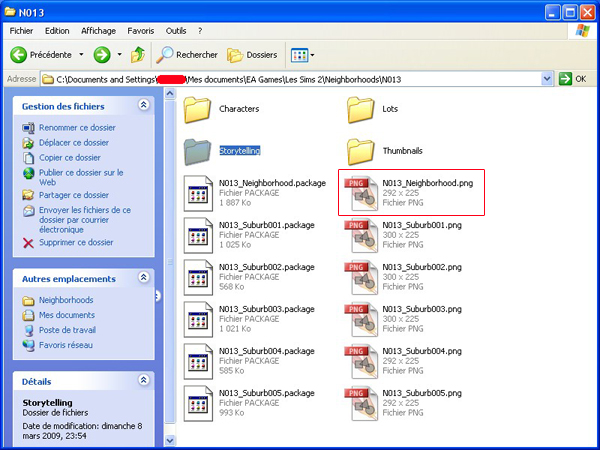
Task: Collapse the Détails panel
Action: pyautogui.click(x=143, y=380)
